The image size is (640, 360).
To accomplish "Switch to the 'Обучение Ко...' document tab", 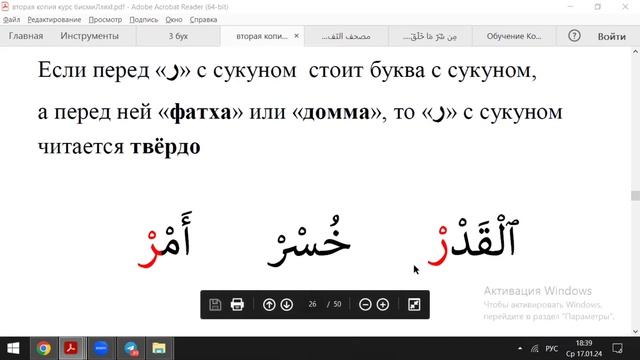I will 514,36.
